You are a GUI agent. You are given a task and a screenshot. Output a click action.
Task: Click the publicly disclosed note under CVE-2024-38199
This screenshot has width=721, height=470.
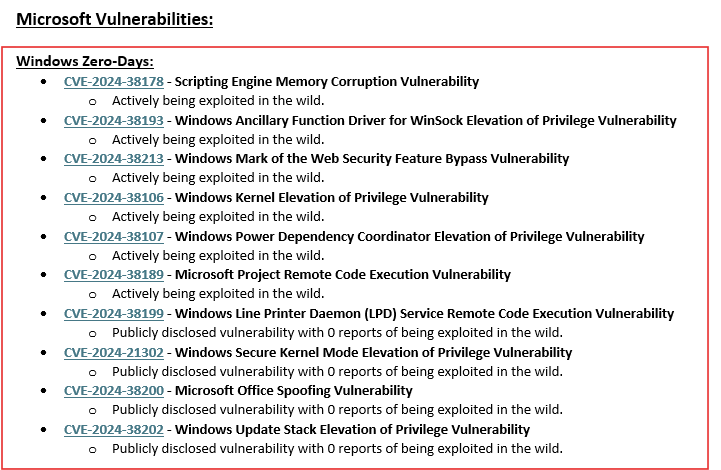[x=337, y=333]
